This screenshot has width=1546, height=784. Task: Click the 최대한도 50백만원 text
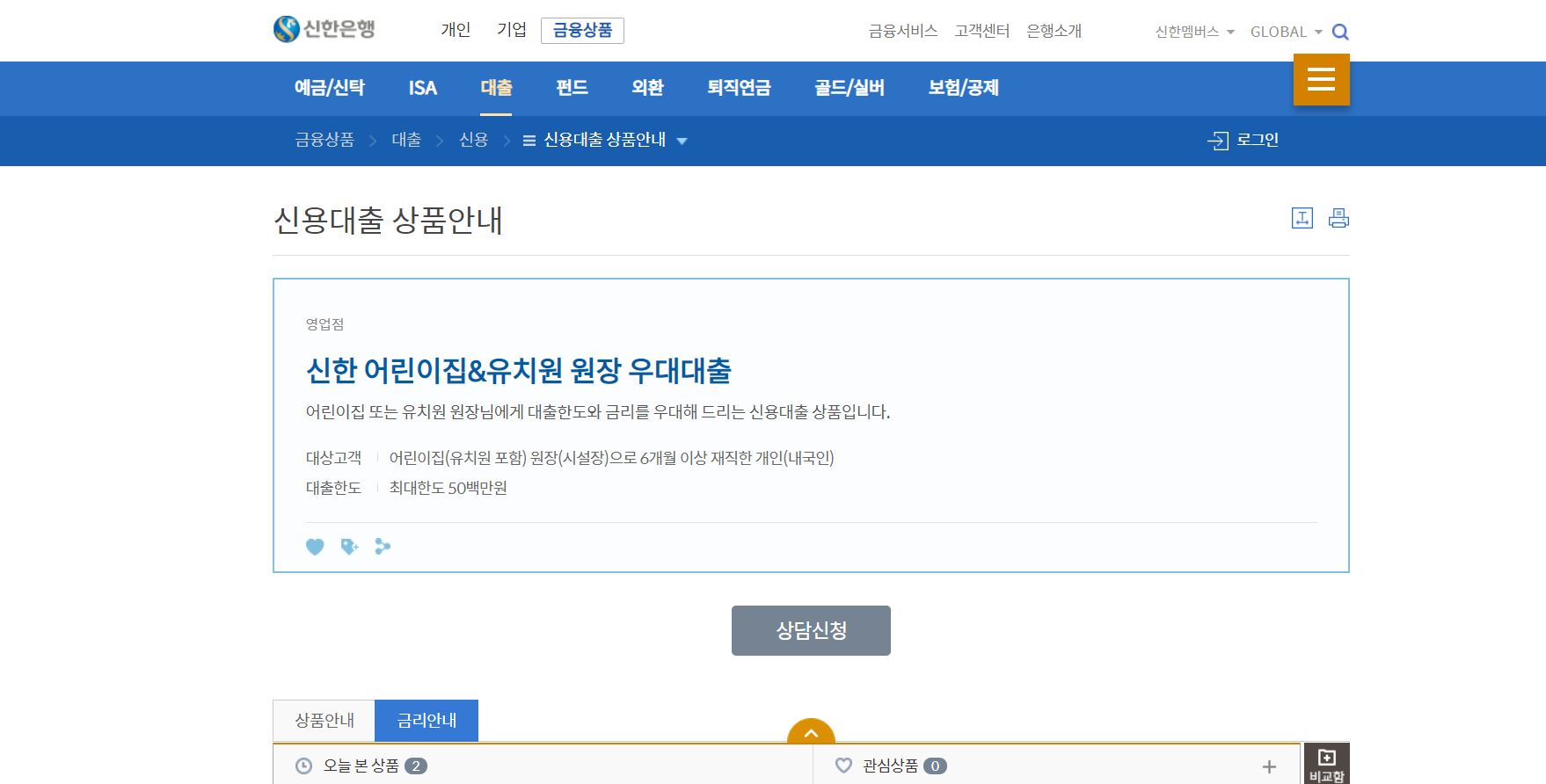[x=448, y=488]
